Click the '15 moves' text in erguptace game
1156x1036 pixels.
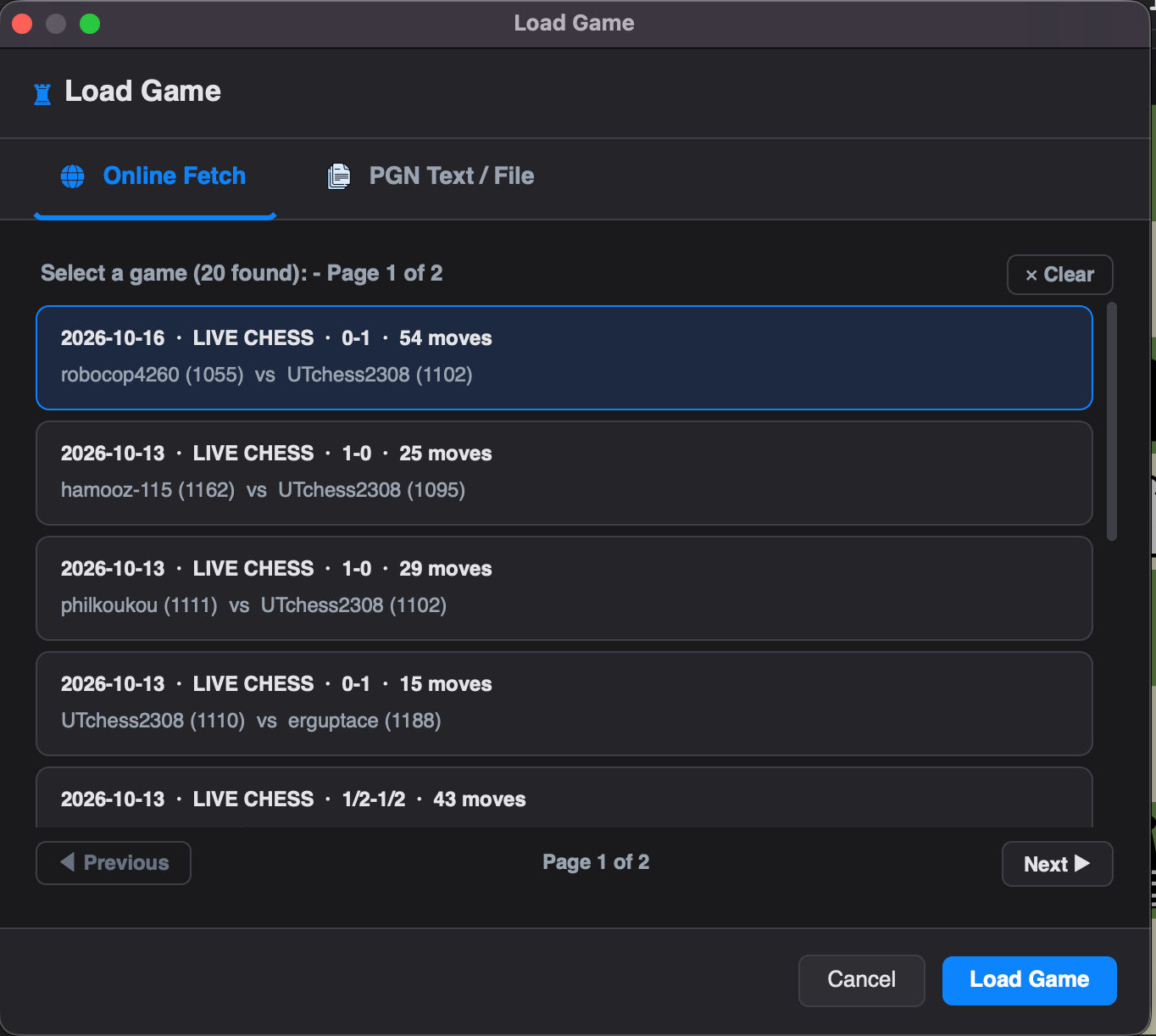coord(446,684)
